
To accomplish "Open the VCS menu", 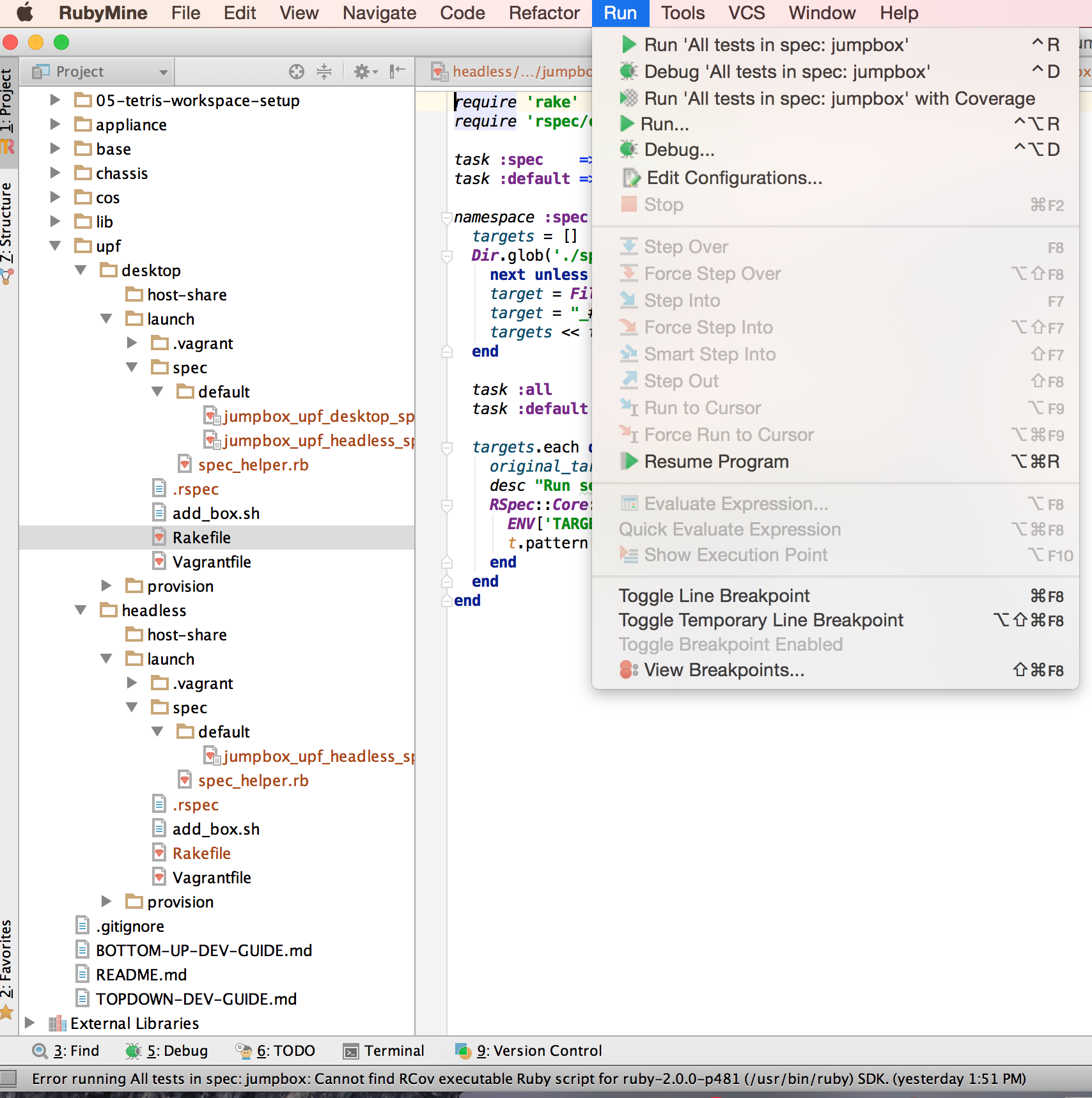I will point(746,13).
